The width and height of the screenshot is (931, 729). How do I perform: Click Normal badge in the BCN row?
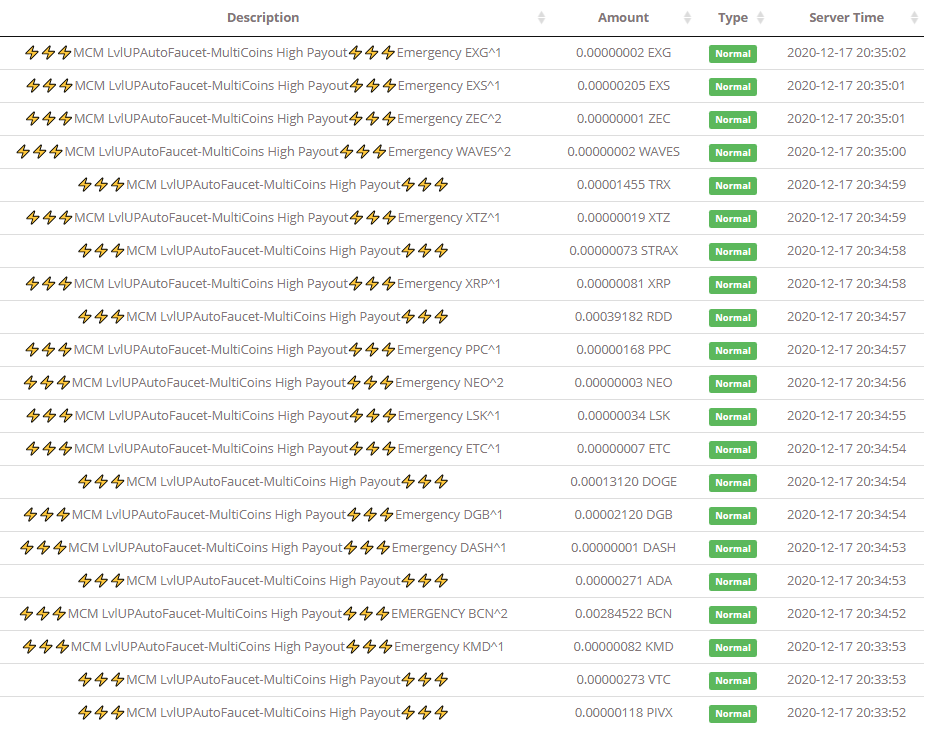click(x=733, y=615)
